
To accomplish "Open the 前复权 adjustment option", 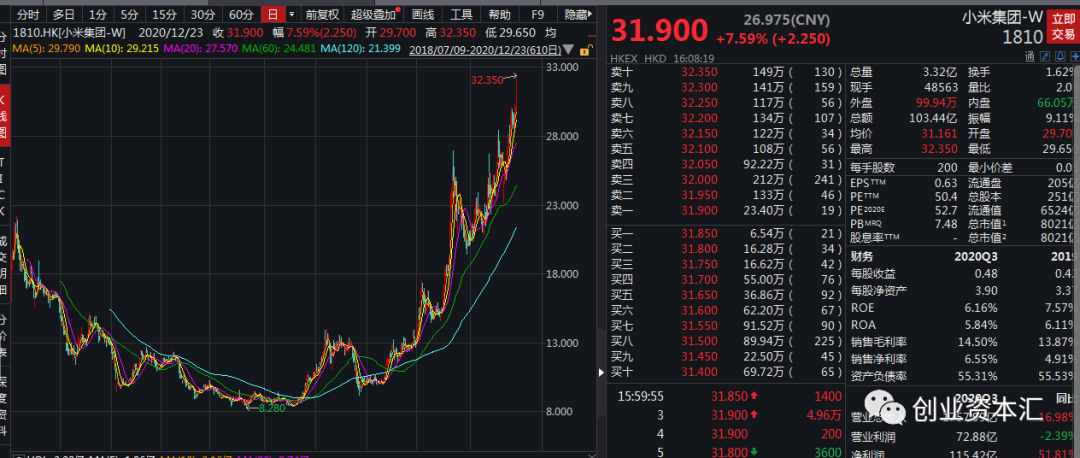I will tap(322, 14).
